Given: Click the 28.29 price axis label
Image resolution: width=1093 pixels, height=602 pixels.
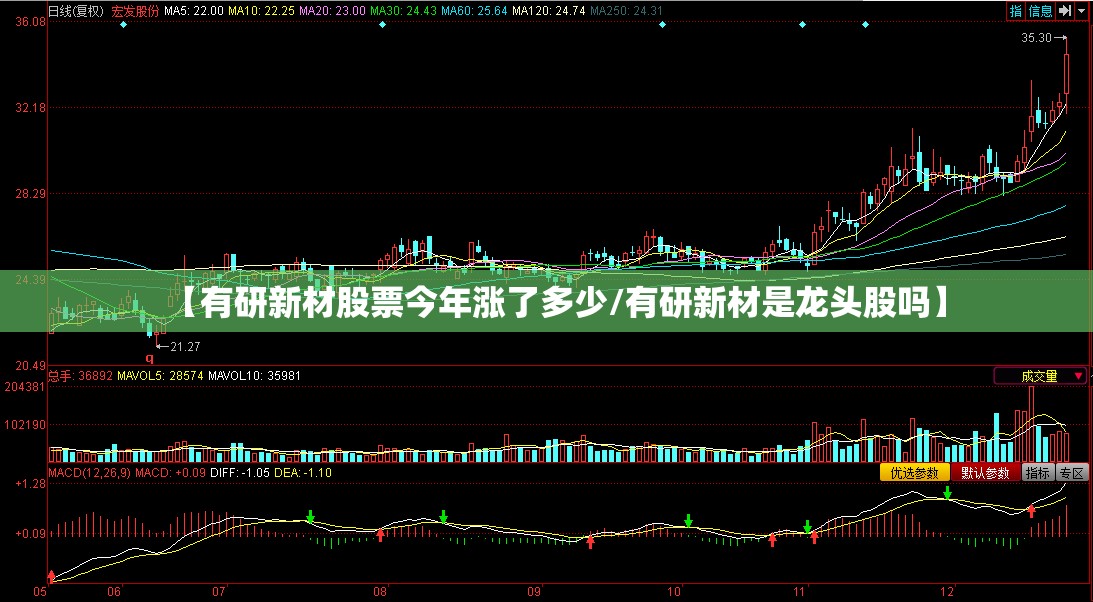Looking at the screenshot, I should [30, 194].
